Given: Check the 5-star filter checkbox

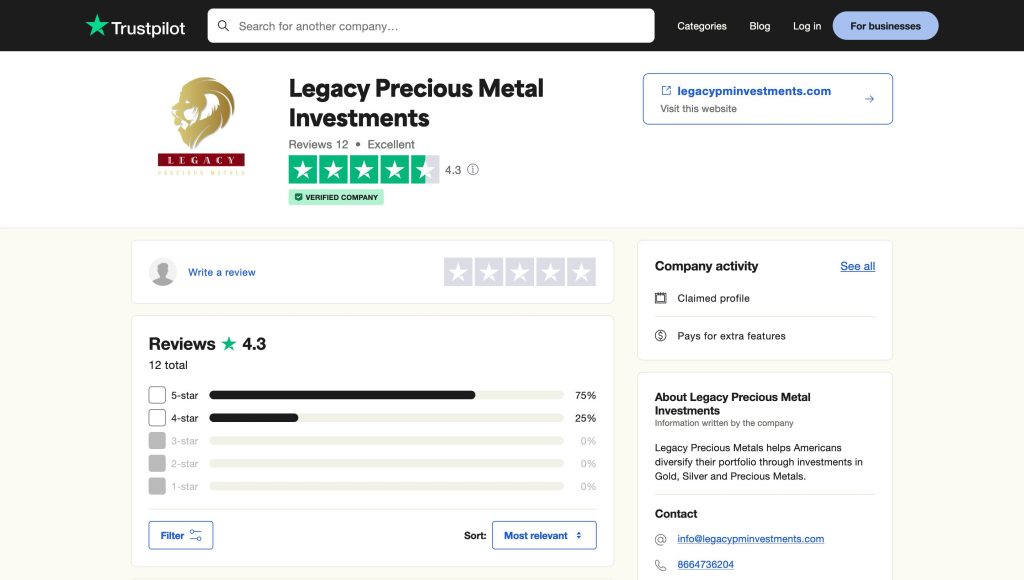Looking at the screenshot, I should [x=157, y=395].
